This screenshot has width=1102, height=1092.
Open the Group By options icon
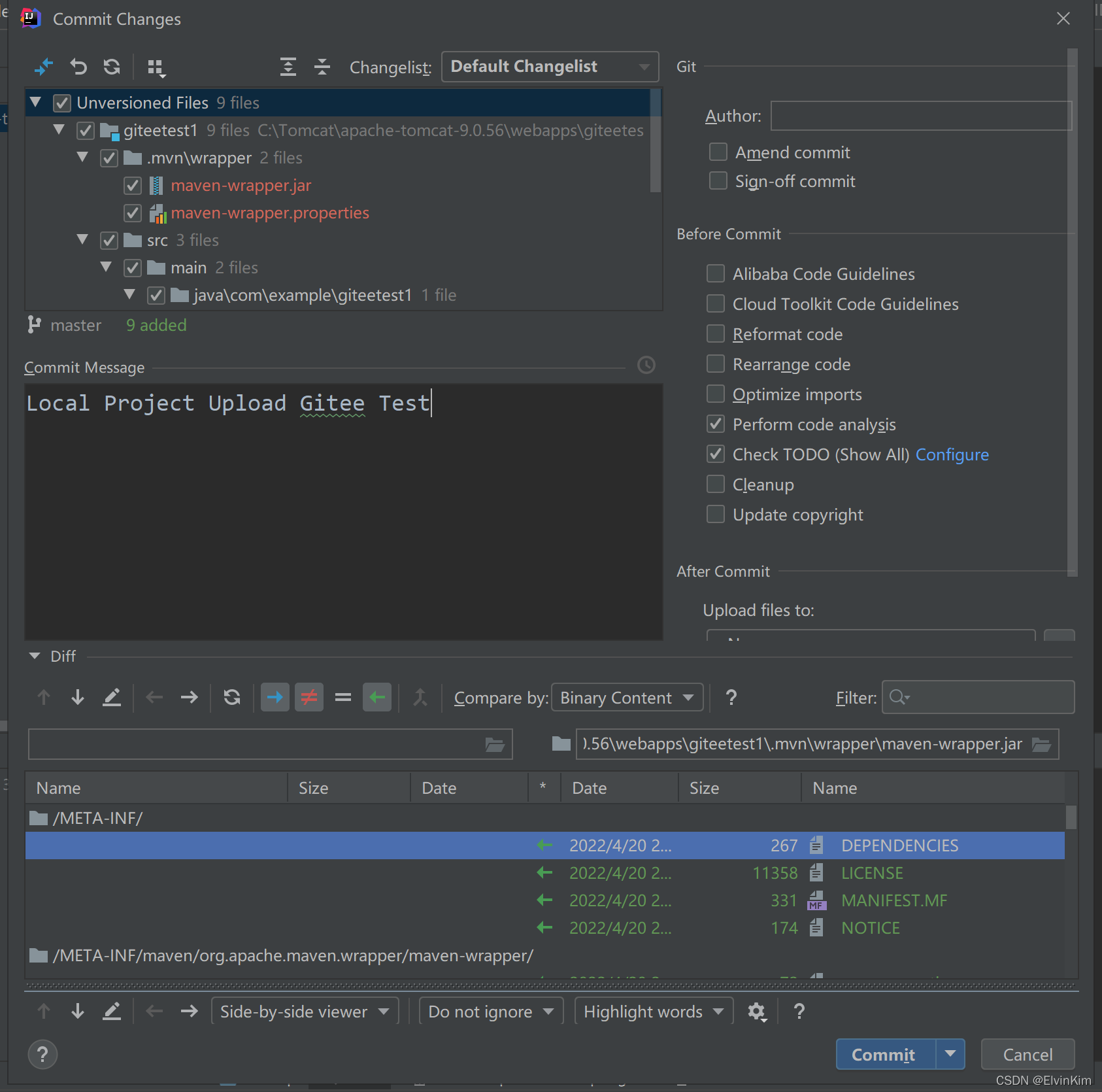(156, 67)
